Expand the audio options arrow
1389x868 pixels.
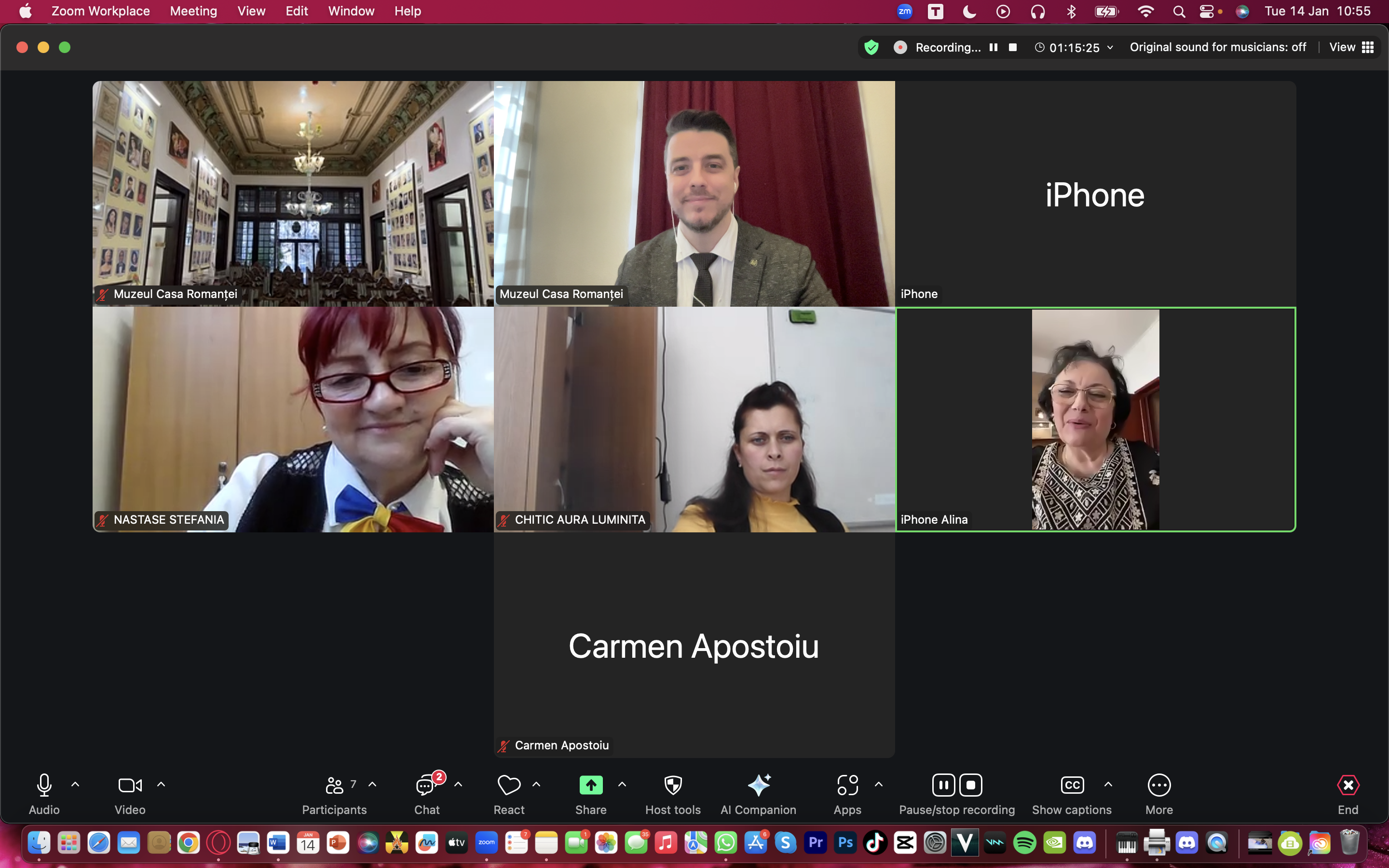75,784
